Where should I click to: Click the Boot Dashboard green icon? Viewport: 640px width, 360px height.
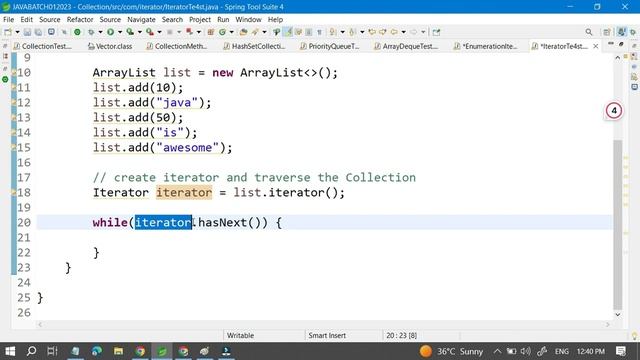click(x=77, y=32)
